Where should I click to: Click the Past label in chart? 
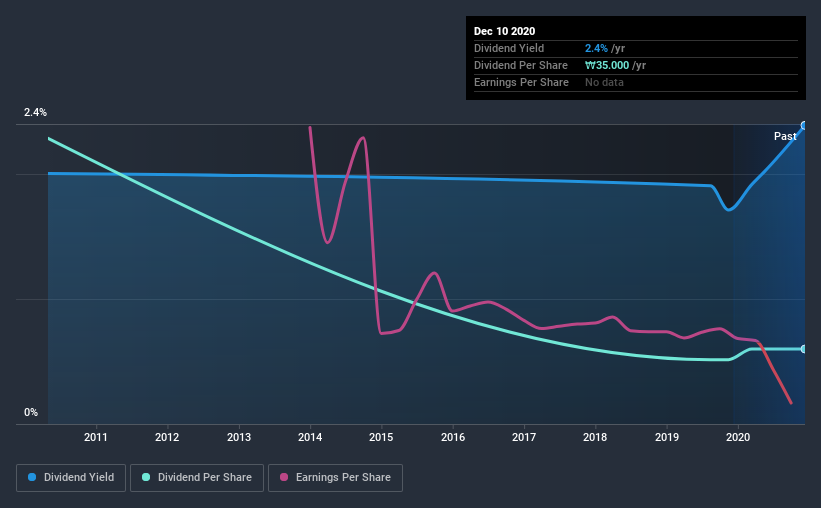[785, 136]
